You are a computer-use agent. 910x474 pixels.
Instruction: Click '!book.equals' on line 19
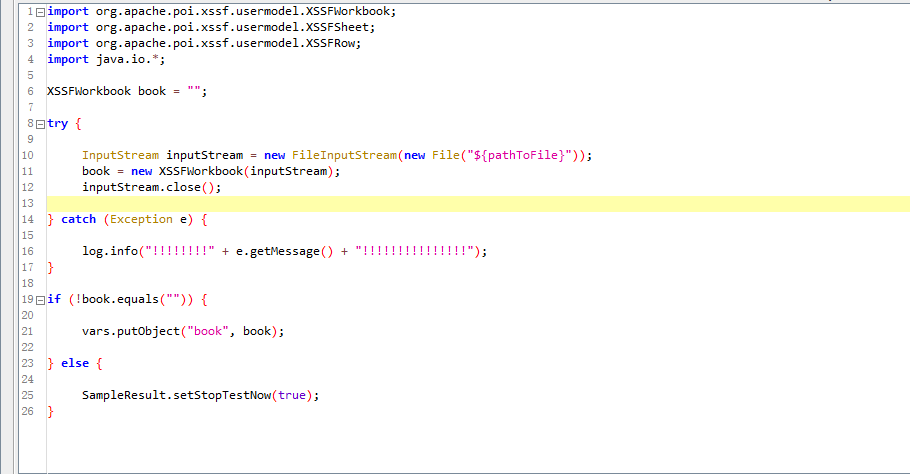(x=117, y=299)
